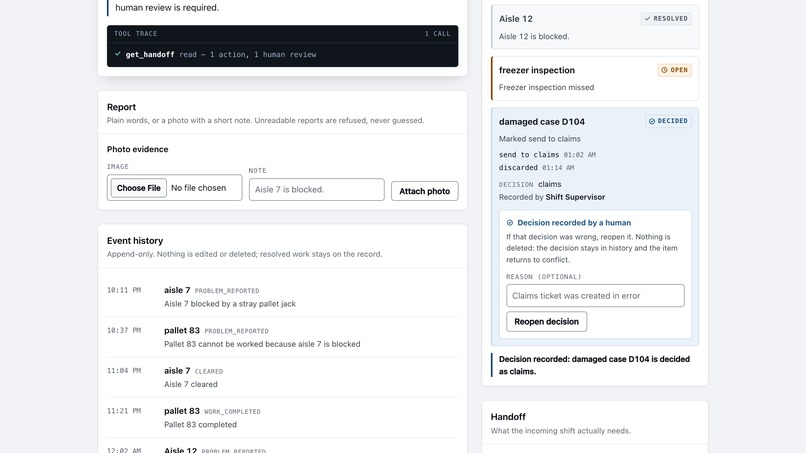
Task: Click the green checkmark beside get_handoff
Action: click(x=118, y=54)
